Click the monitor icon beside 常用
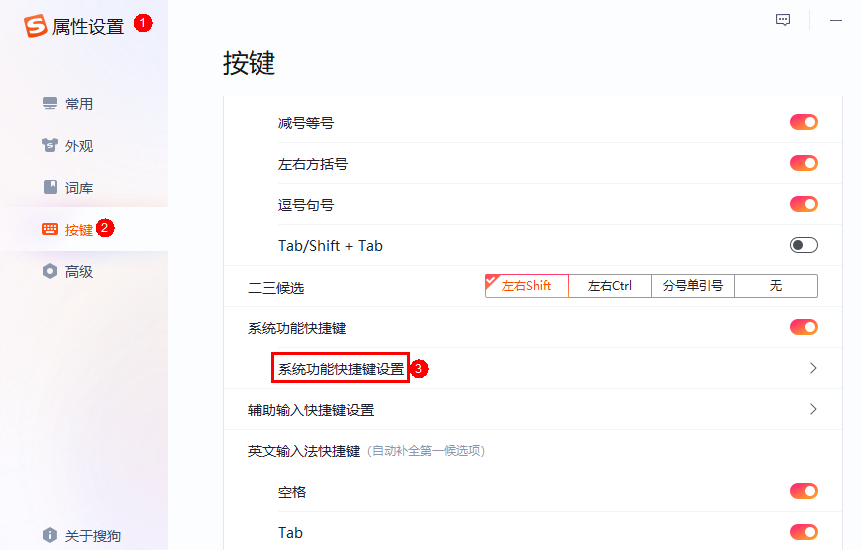862x550 pixels. [50, 104]
